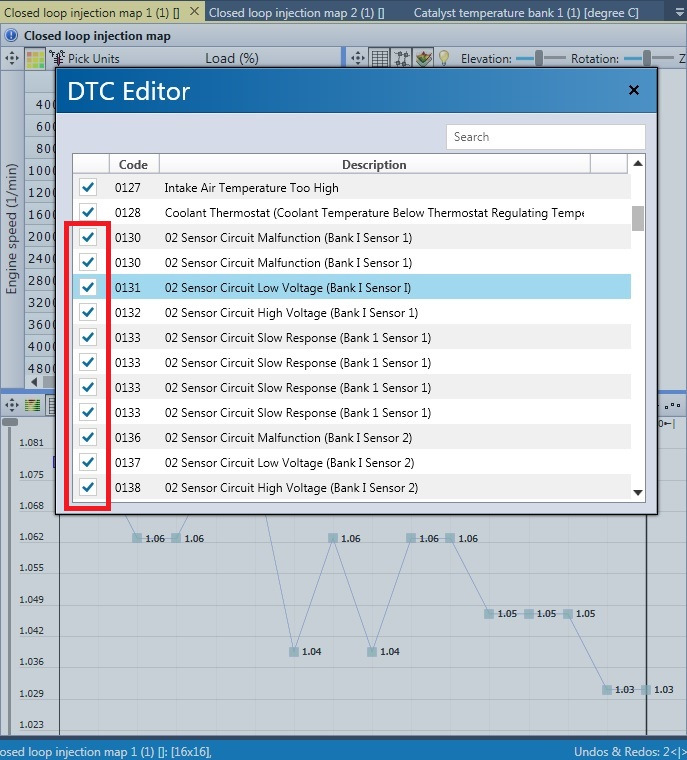Select the Coolant Thermostat description row
The width and height of the screenshot is (687, 760).
[x=374, y=213]
